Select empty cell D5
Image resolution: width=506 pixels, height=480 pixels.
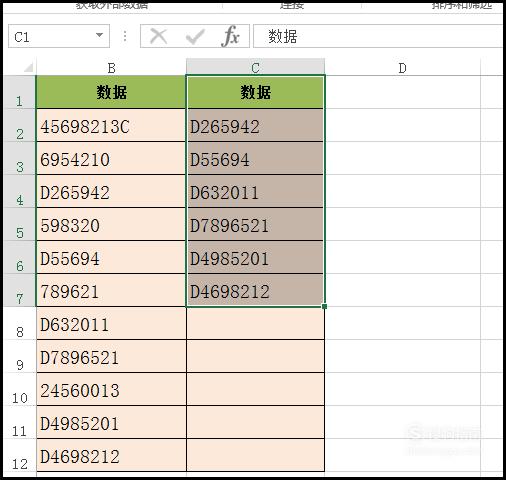point(403,224)
